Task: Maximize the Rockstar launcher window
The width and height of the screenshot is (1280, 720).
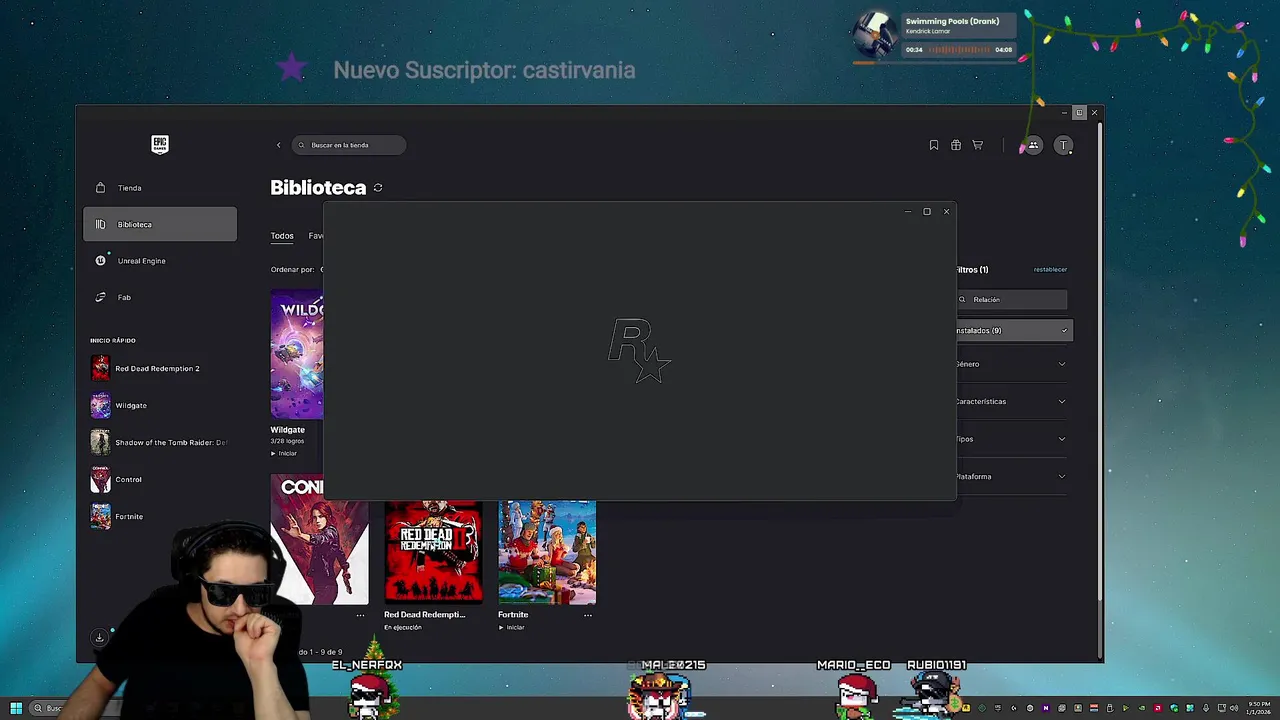Action: click(x=927, y=212)
